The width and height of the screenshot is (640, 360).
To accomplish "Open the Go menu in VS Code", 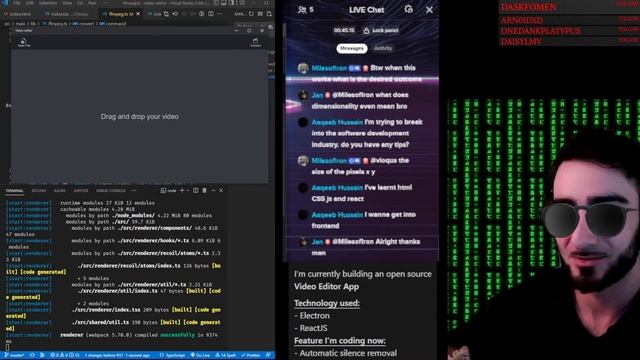I will [x=80, y=3].
